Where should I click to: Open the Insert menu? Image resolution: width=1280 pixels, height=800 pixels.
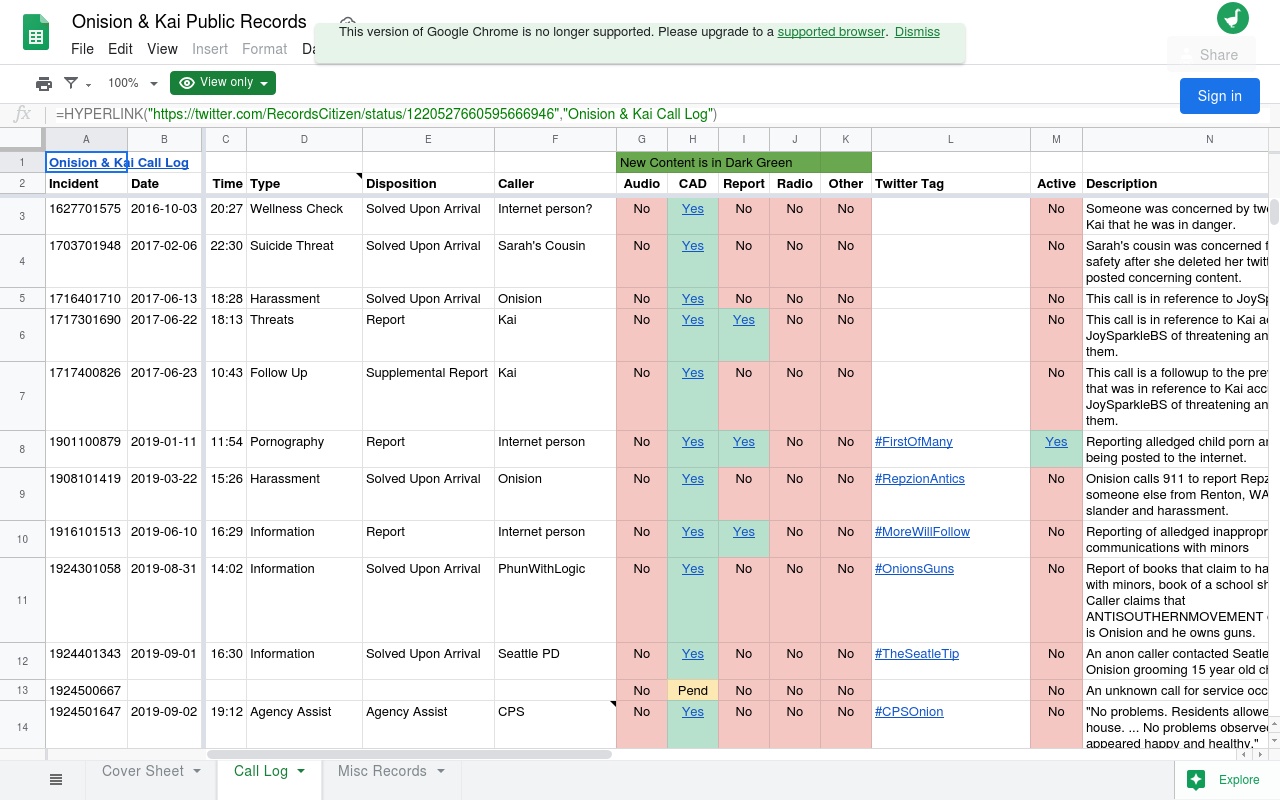(x=210, y=48)
